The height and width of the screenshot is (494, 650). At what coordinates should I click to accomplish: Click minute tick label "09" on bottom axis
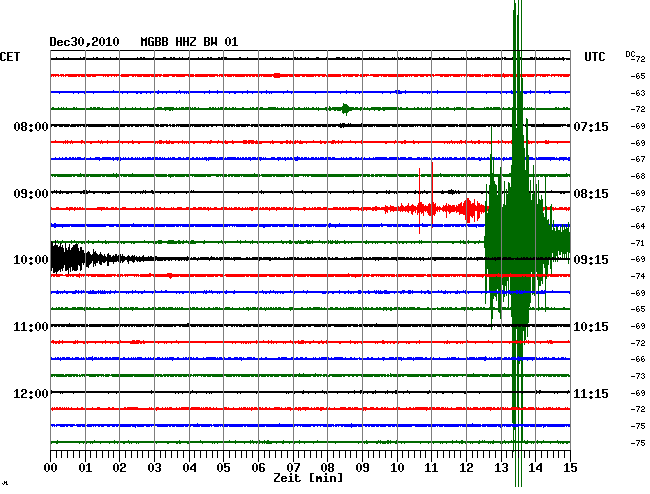pyautogui.click(x=362, y=468)
